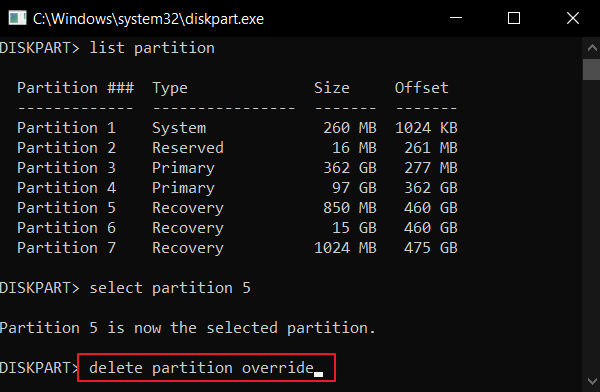The width and height of the screenshot is (600, 392).
Task: Click Recovery type of Partition 7
Action: click(x=188, y=248)
